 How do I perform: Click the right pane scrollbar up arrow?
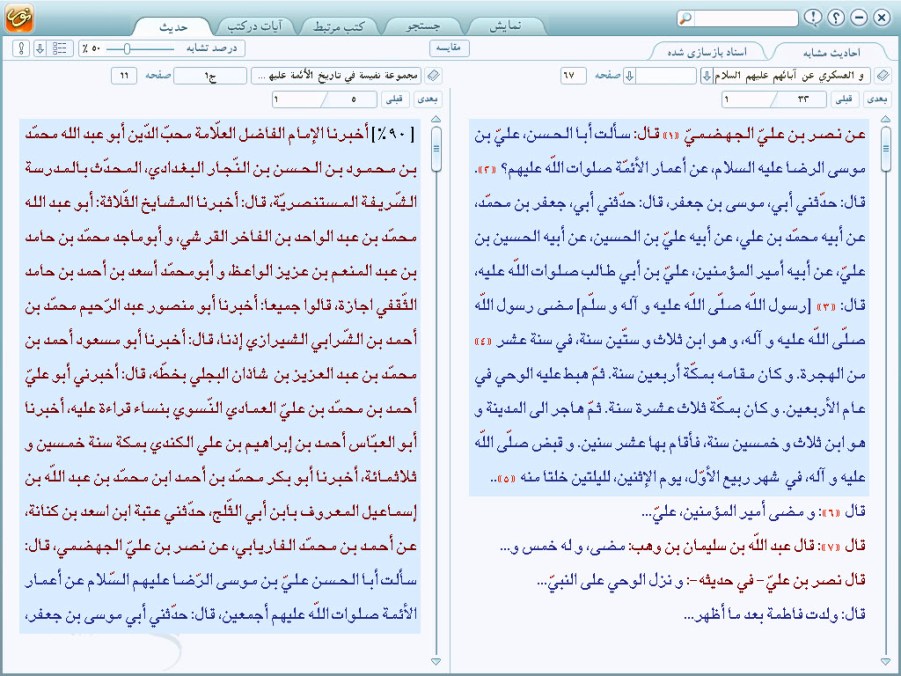click(885, 119)
